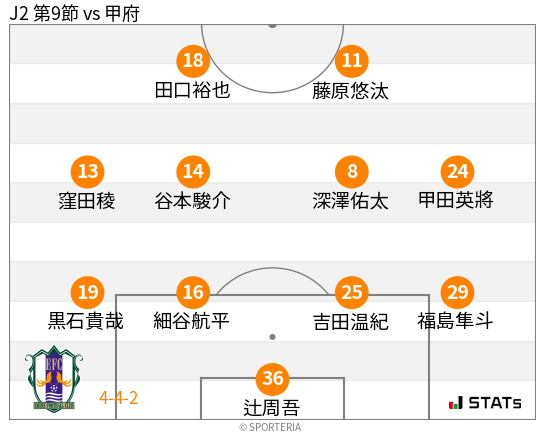Click the number 8 midfielder circle

[352, 172]
